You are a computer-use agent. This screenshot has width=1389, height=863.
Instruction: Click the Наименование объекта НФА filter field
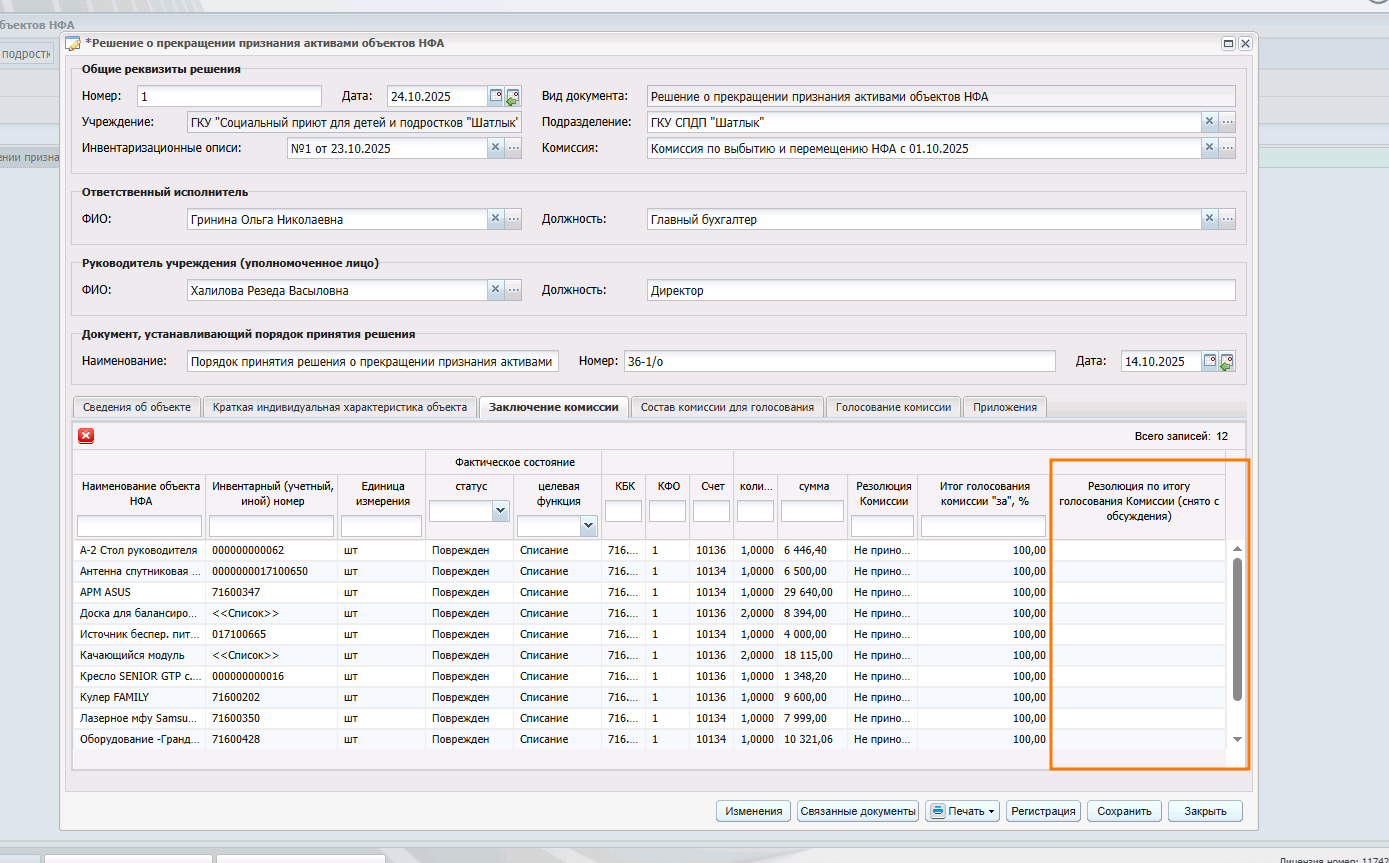[139, 526]
